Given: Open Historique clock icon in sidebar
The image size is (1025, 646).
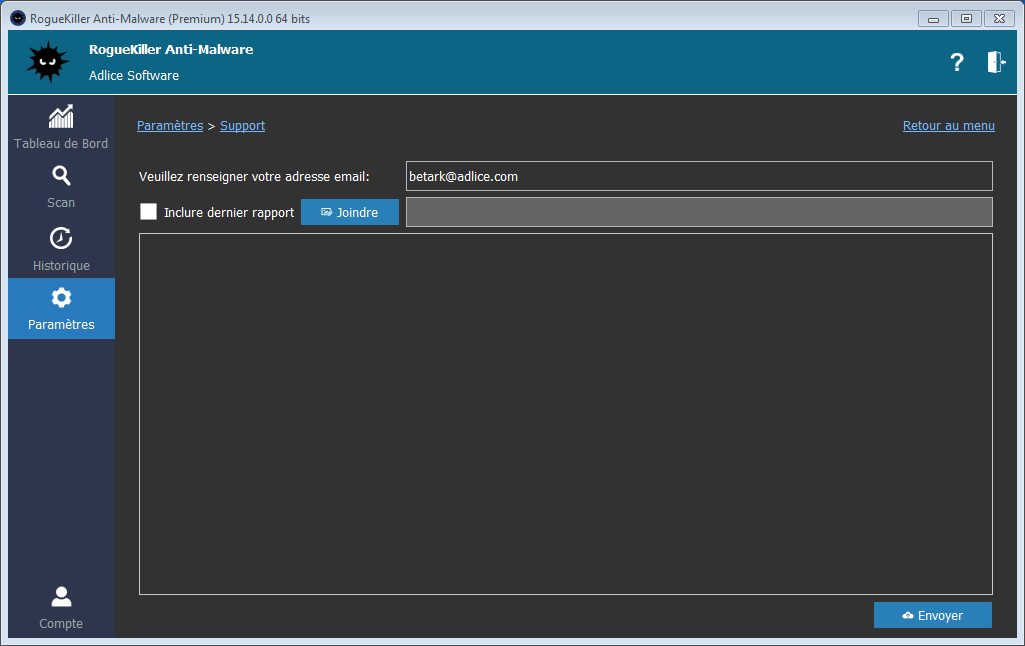Looking at the screenshot, I should pyautogui.click(x=61, y=239).
